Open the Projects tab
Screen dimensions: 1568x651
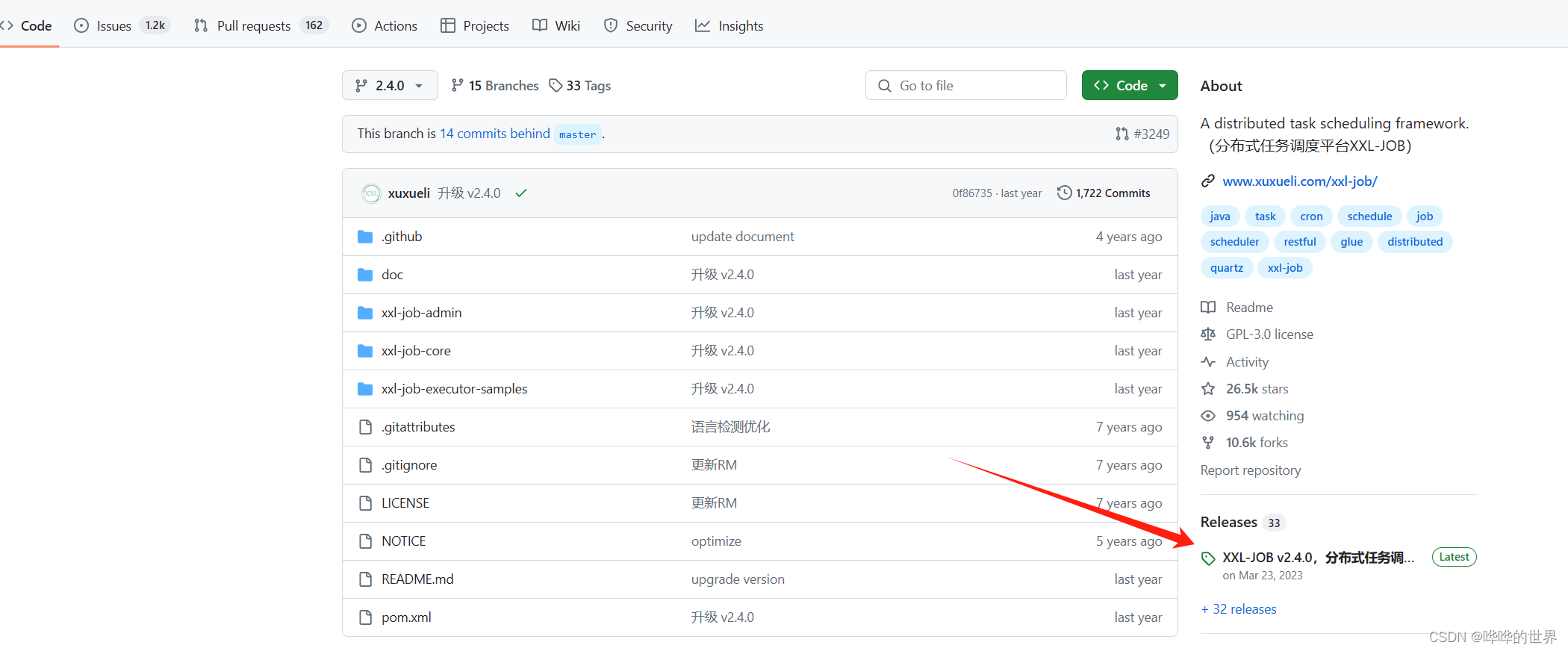pyautogui.click(x=475, y=25)
